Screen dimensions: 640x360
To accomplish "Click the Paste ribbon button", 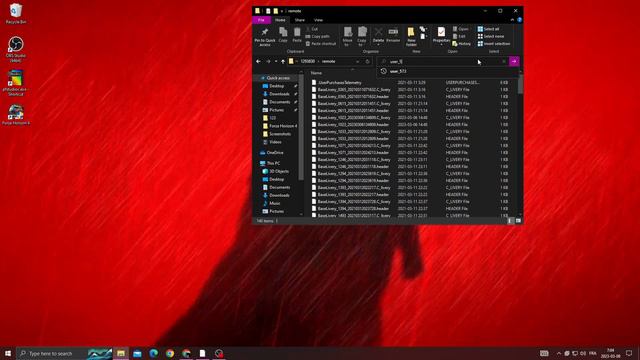I will [297, 35].
